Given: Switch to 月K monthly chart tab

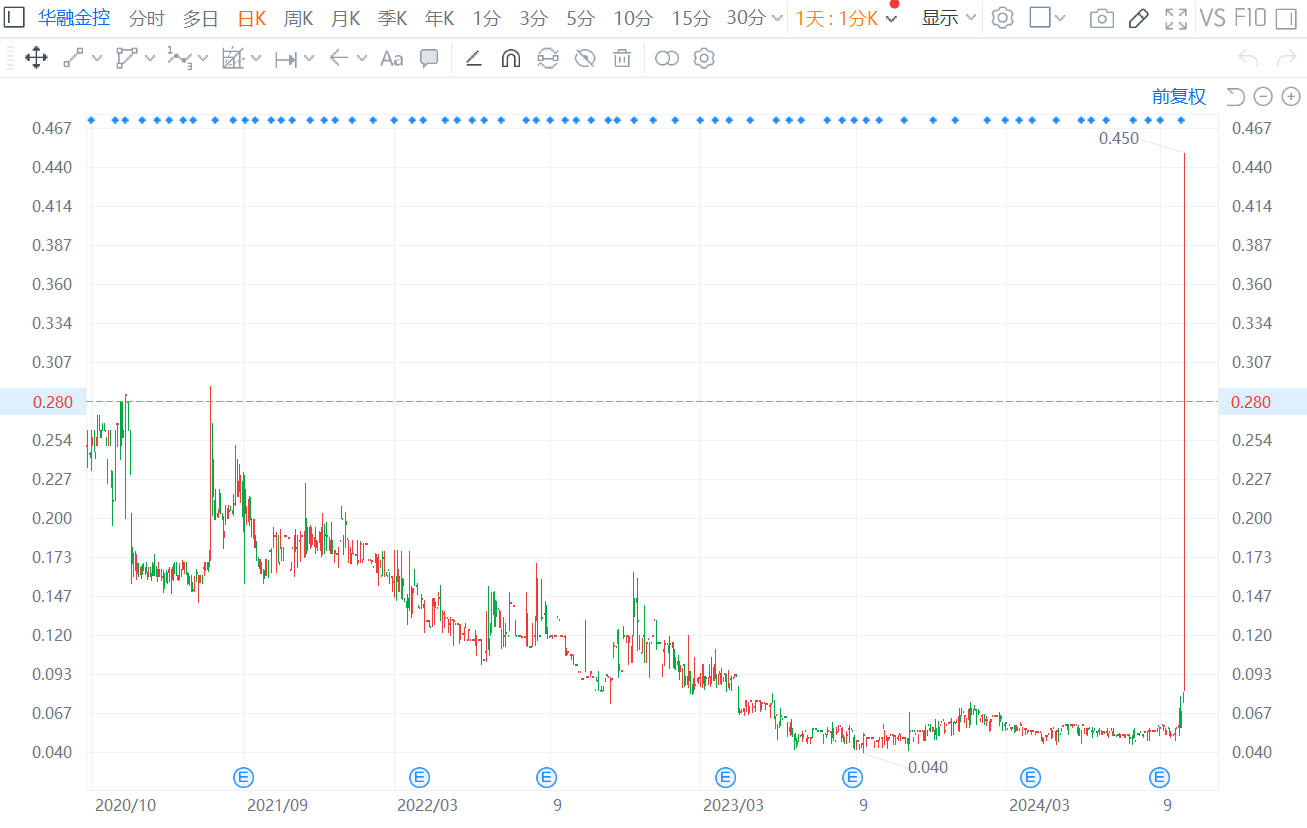Looking at the screenshot, I should 346,18.
